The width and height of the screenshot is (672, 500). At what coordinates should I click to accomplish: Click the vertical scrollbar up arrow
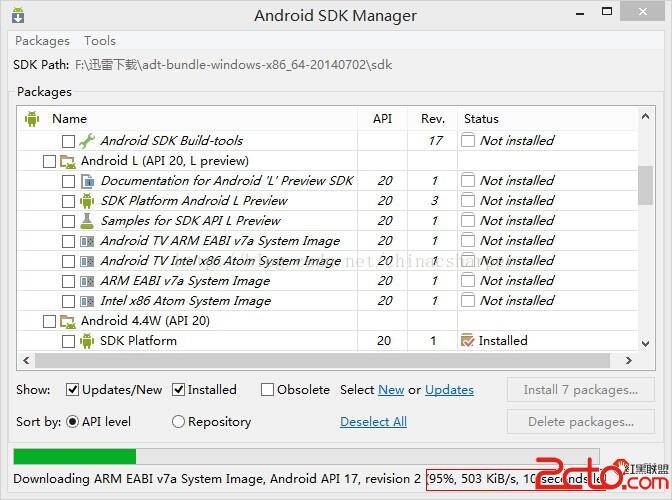point(645,116)
